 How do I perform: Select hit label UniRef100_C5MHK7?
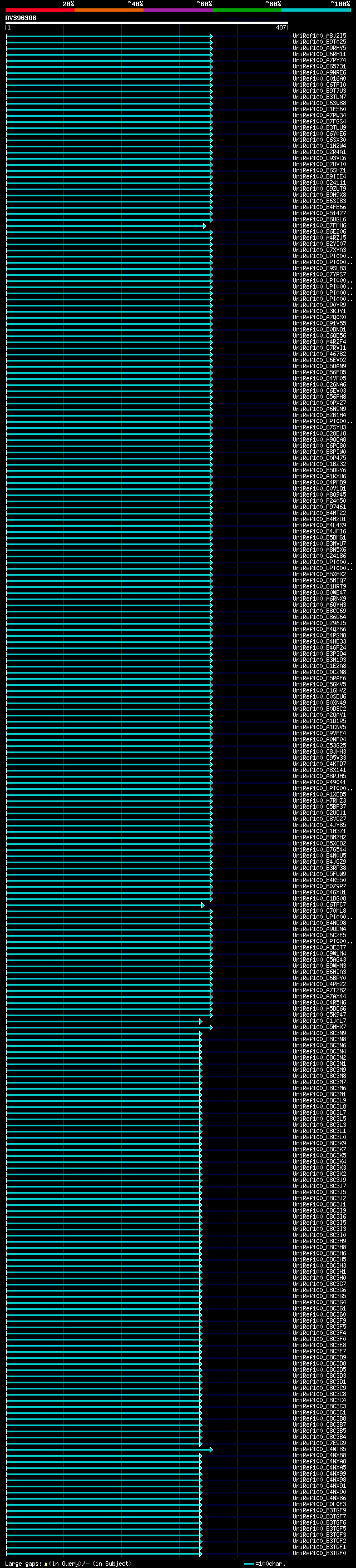tap(319, 1027)
